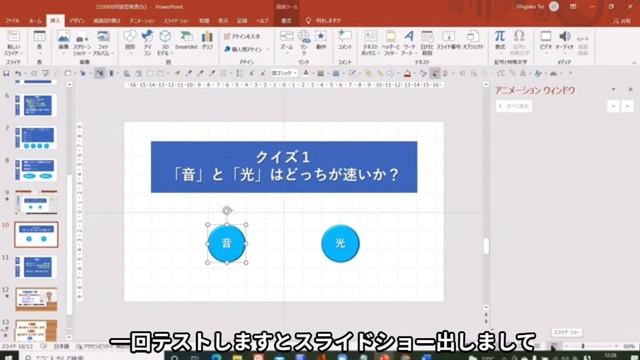Click the Equation (数式) pi icon
Screen dimensions: 640x360
pos(500,40)
